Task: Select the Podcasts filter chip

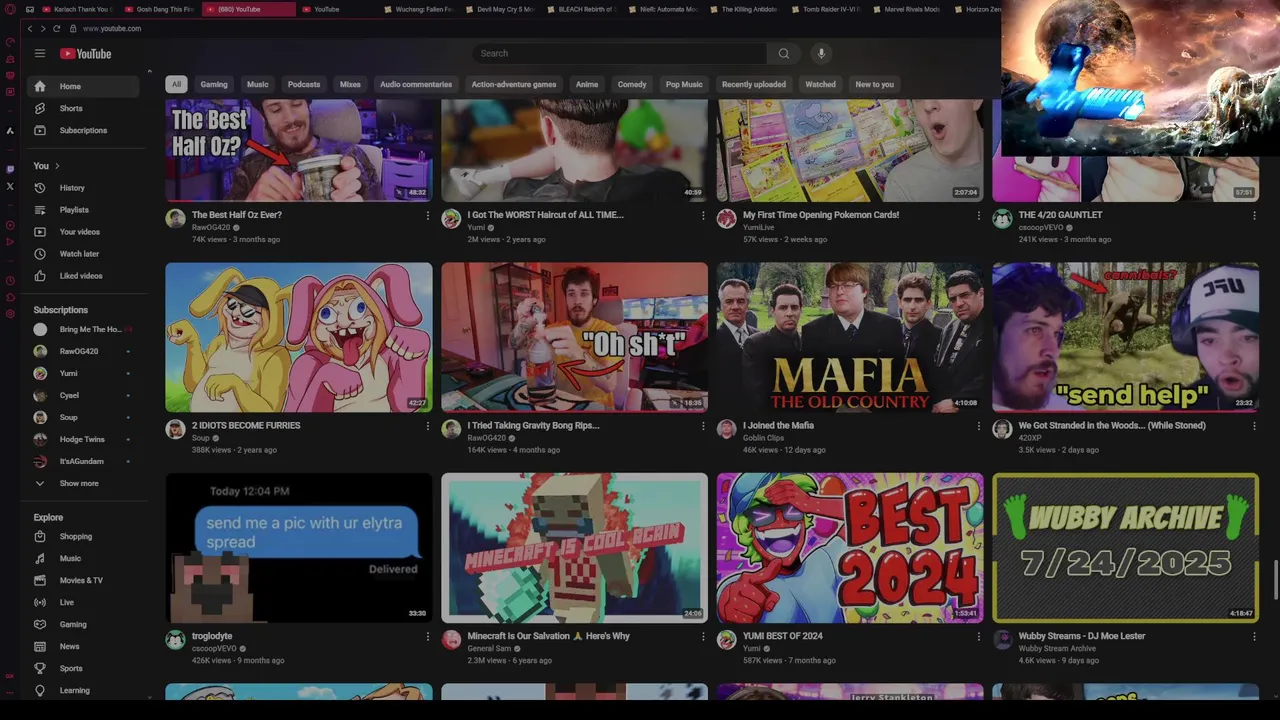Action: (304, 84)
